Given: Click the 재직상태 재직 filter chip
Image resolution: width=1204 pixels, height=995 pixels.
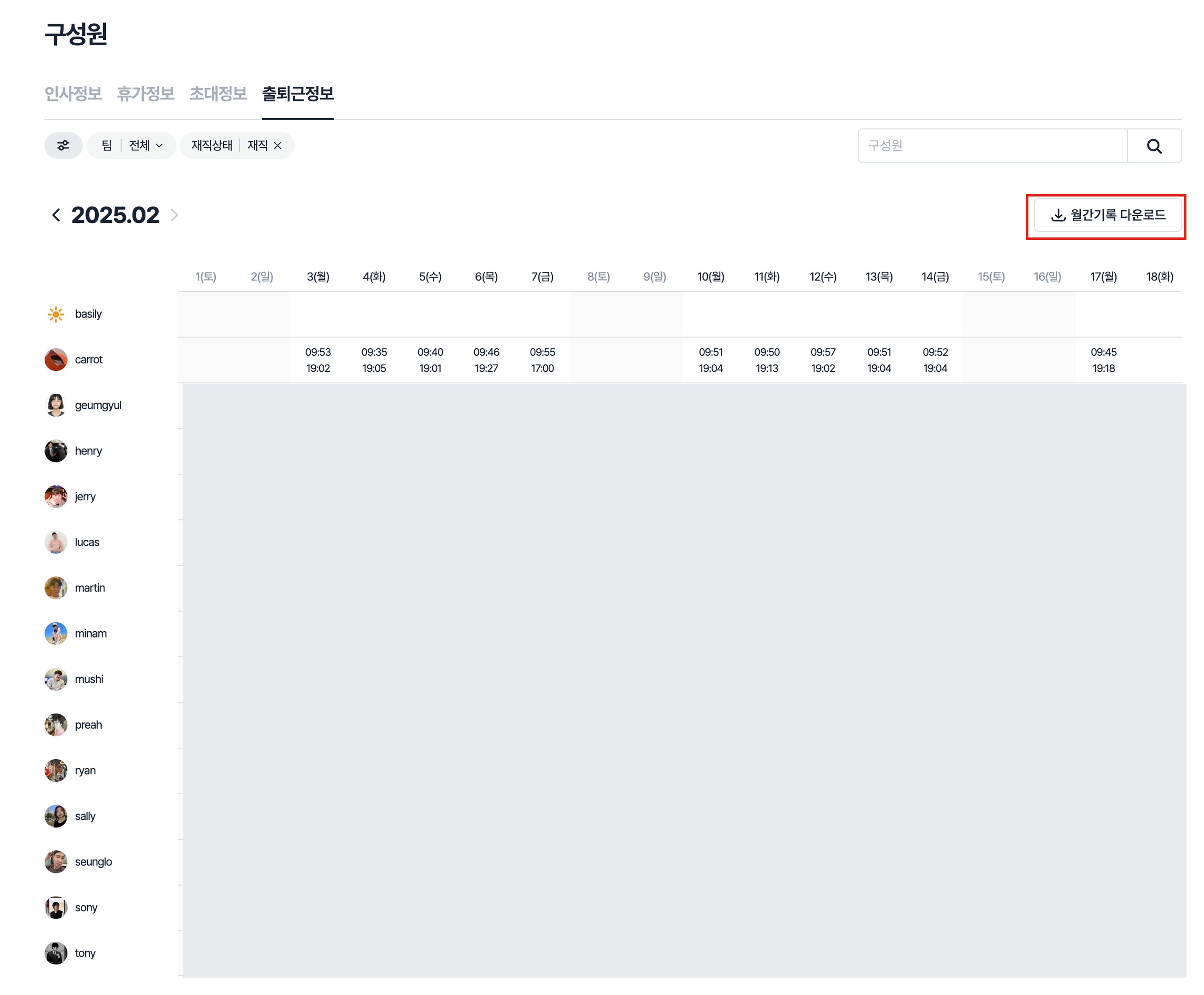Looking at the screenshot, I should (228, 145).
